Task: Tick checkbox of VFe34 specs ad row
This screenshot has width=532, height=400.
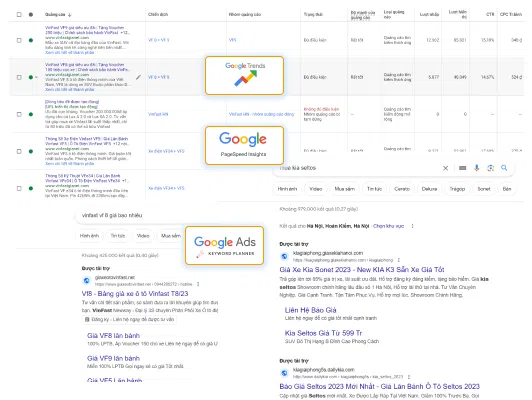Action: (19, 188)
